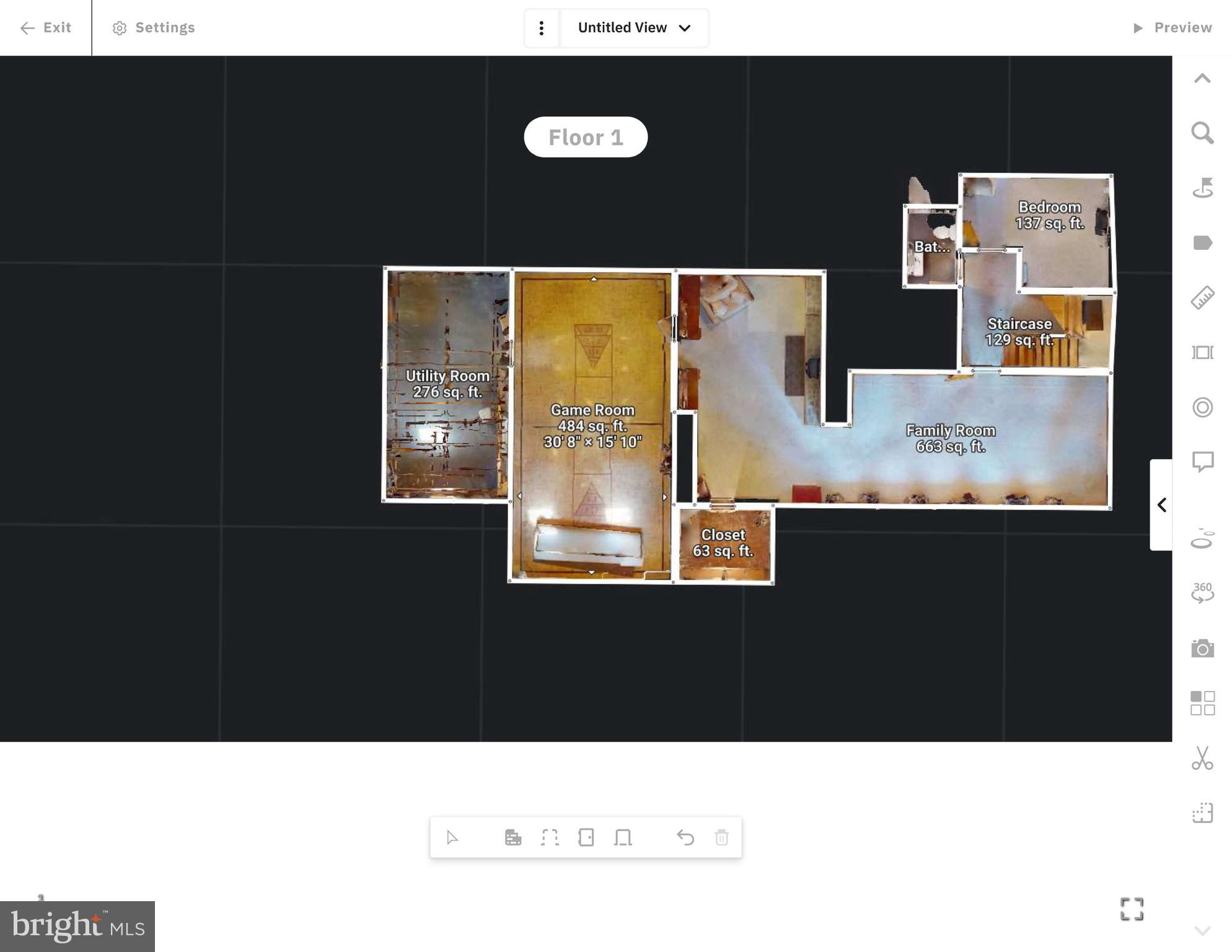Open the camera photo capture tool
Image resolution: width=1232 pixels, height=952 pixels.
(1202, 649)
